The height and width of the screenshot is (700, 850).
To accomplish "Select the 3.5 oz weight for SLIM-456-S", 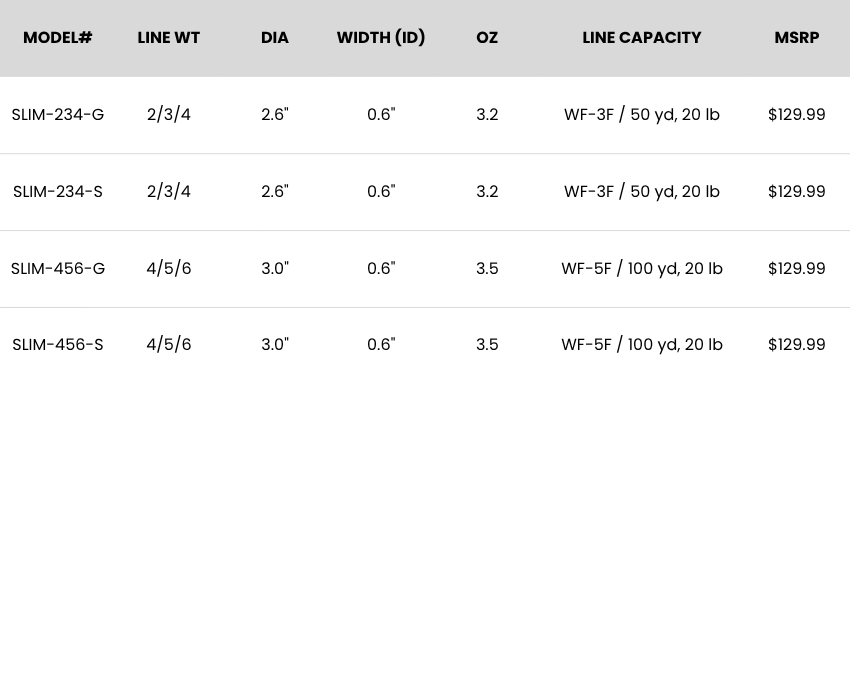I will (487, 345).
